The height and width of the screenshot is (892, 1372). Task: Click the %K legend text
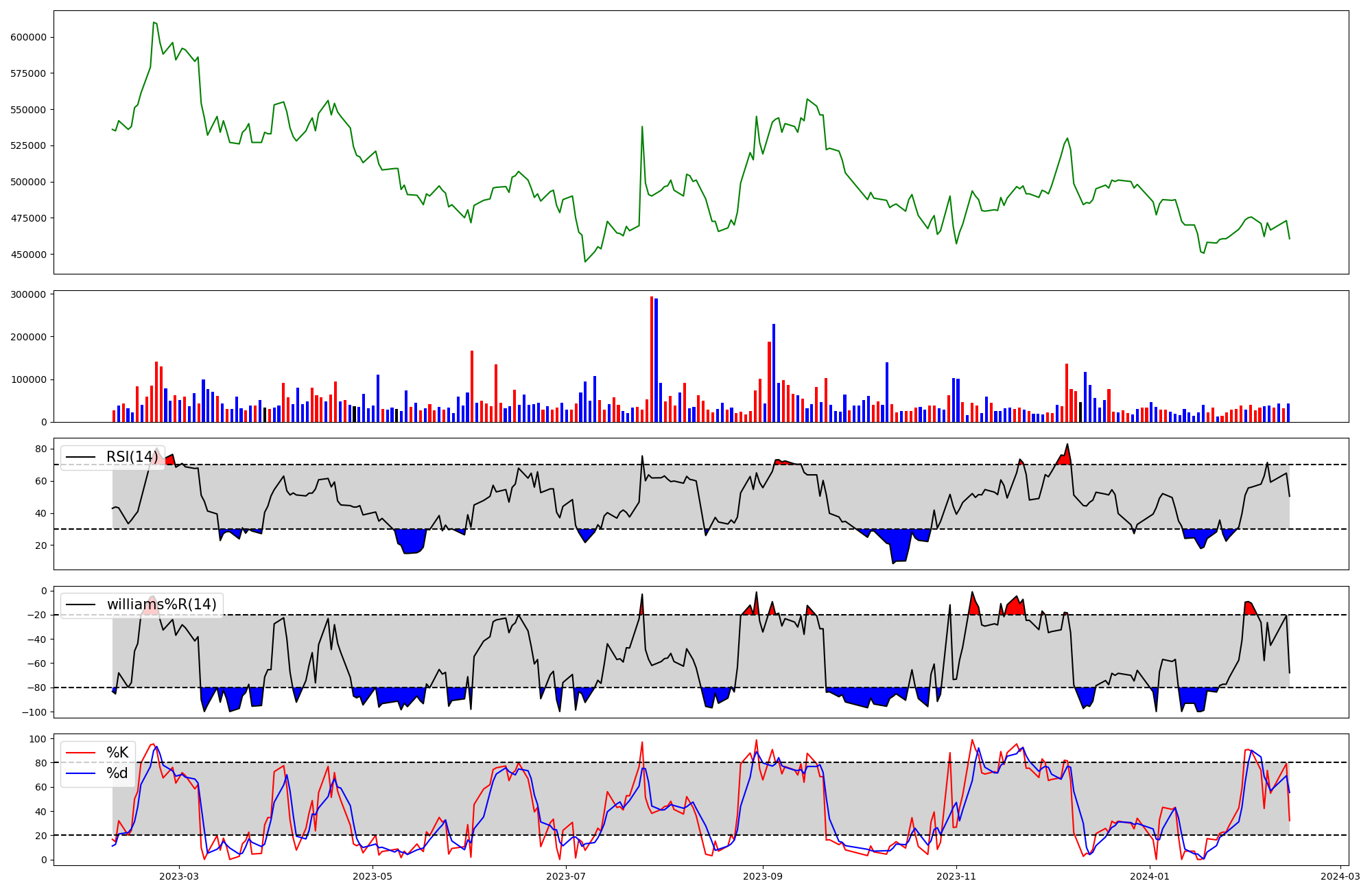tap(117, 753)
